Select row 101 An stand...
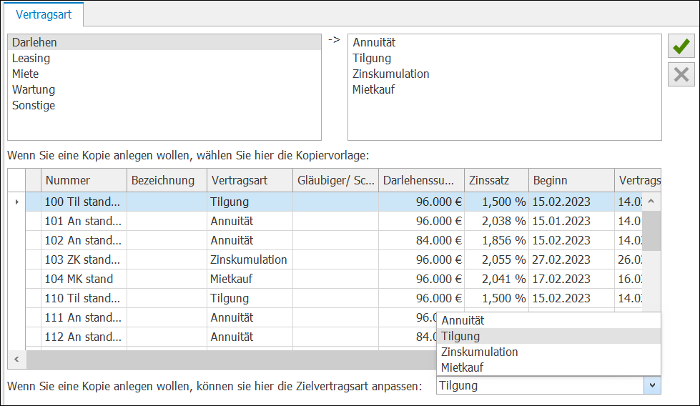700x406 pixels. tap(334, 221)
